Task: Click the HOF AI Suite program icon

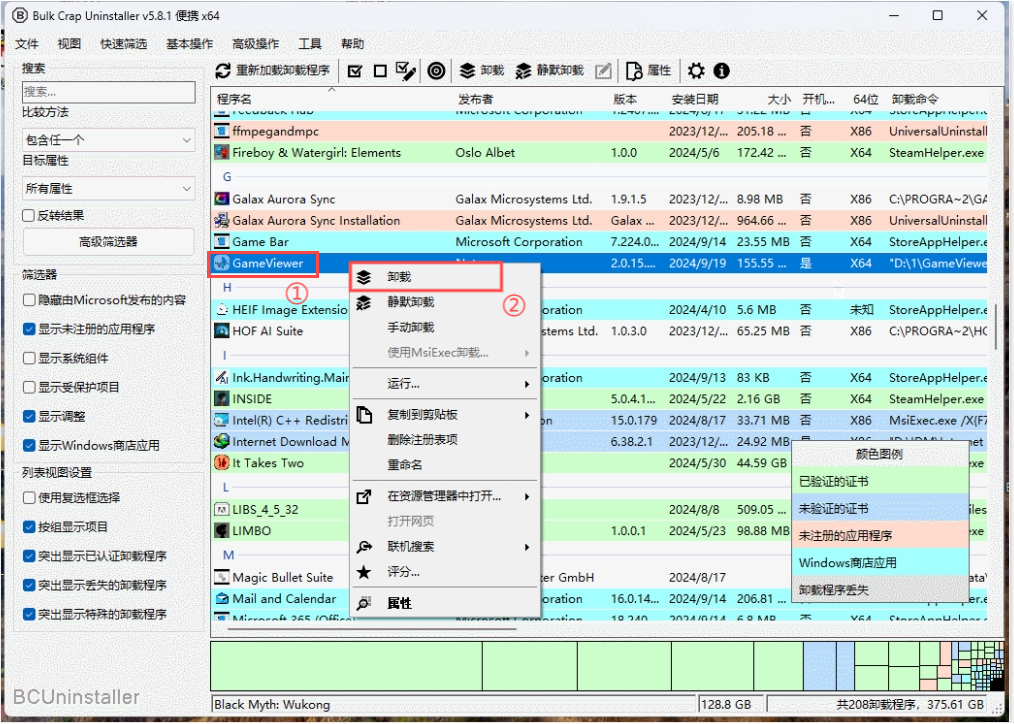Action: pyautogui.click(x=222, y=331)
